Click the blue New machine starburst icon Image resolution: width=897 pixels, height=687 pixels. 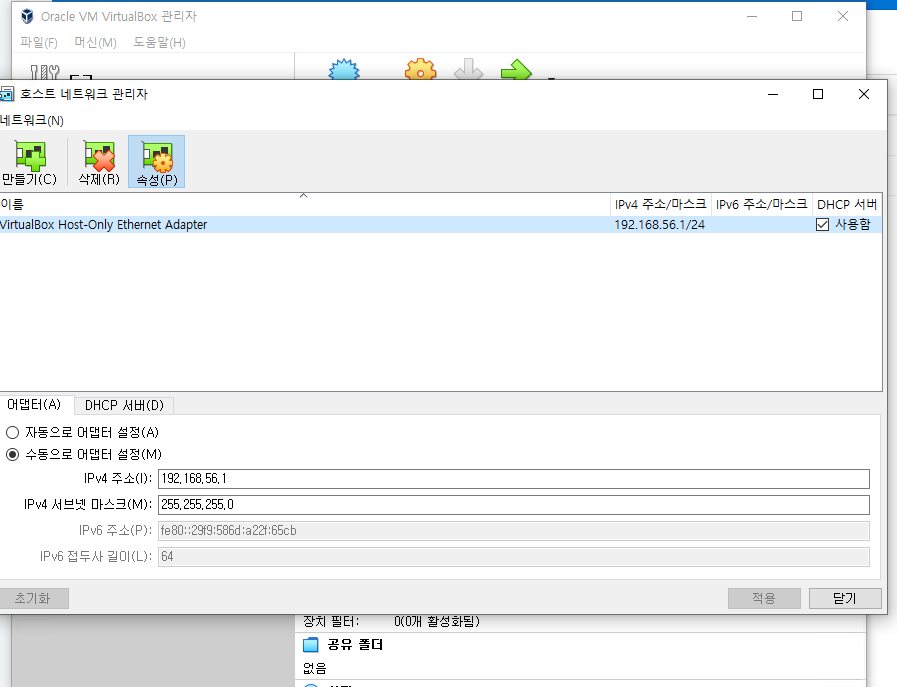coord(344,69)
